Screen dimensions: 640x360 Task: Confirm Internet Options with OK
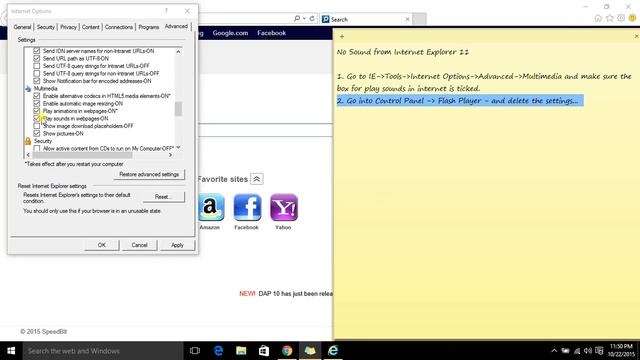(x=102, y=245)
